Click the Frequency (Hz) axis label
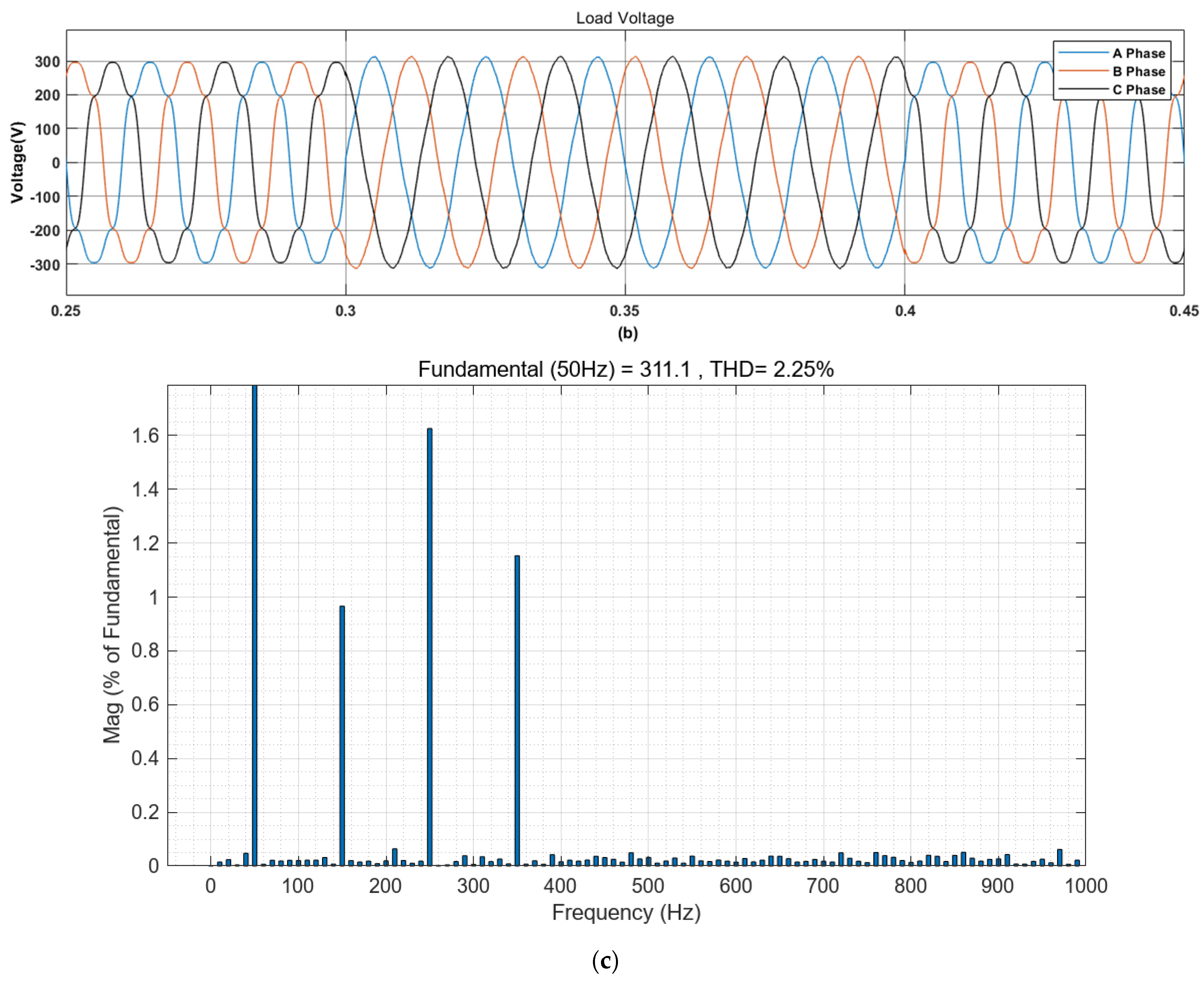 626,913
